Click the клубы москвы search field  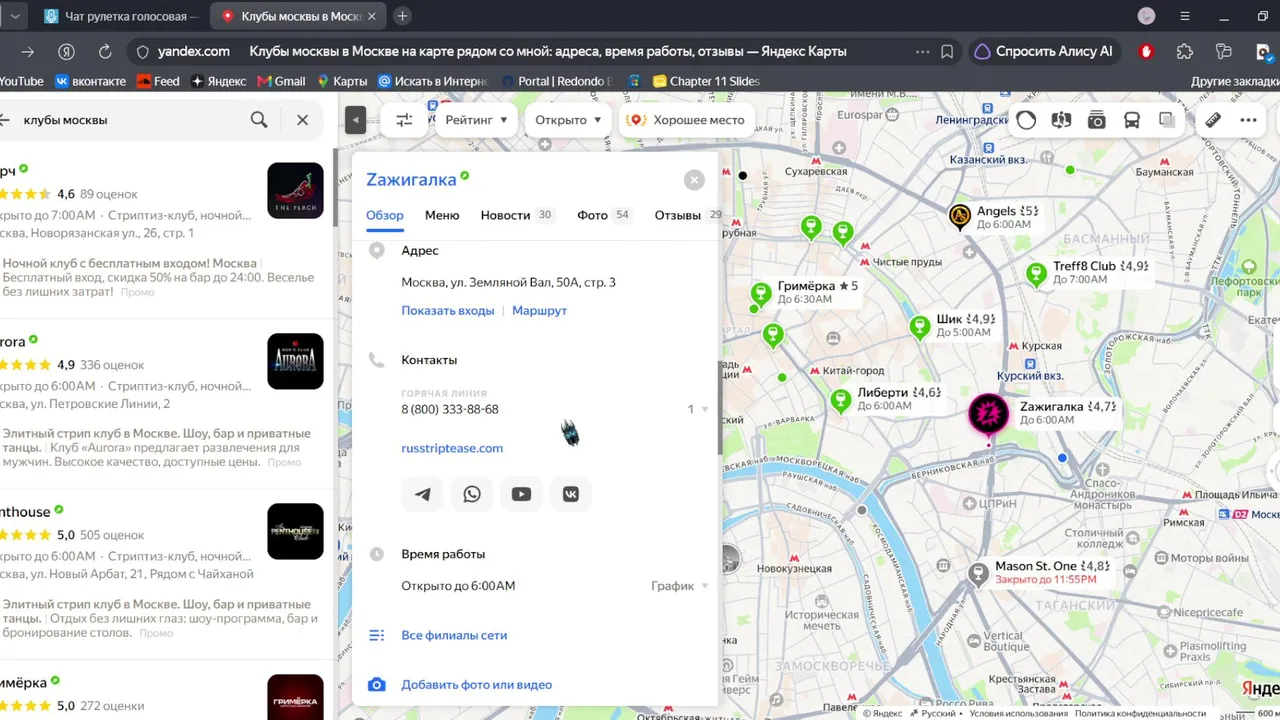pyautogui.click(x=130, y=120)
